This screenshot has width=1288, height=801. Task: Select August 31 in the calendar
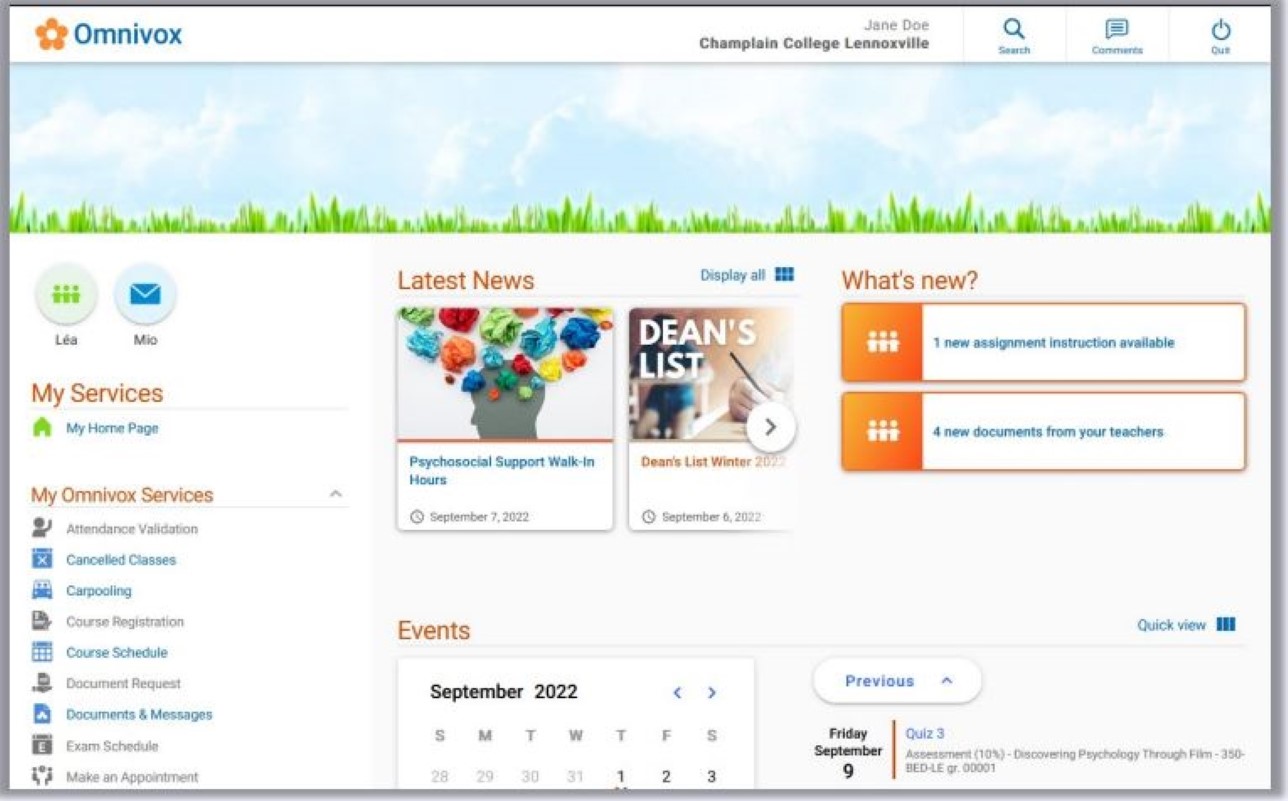(x=575, y=776)
